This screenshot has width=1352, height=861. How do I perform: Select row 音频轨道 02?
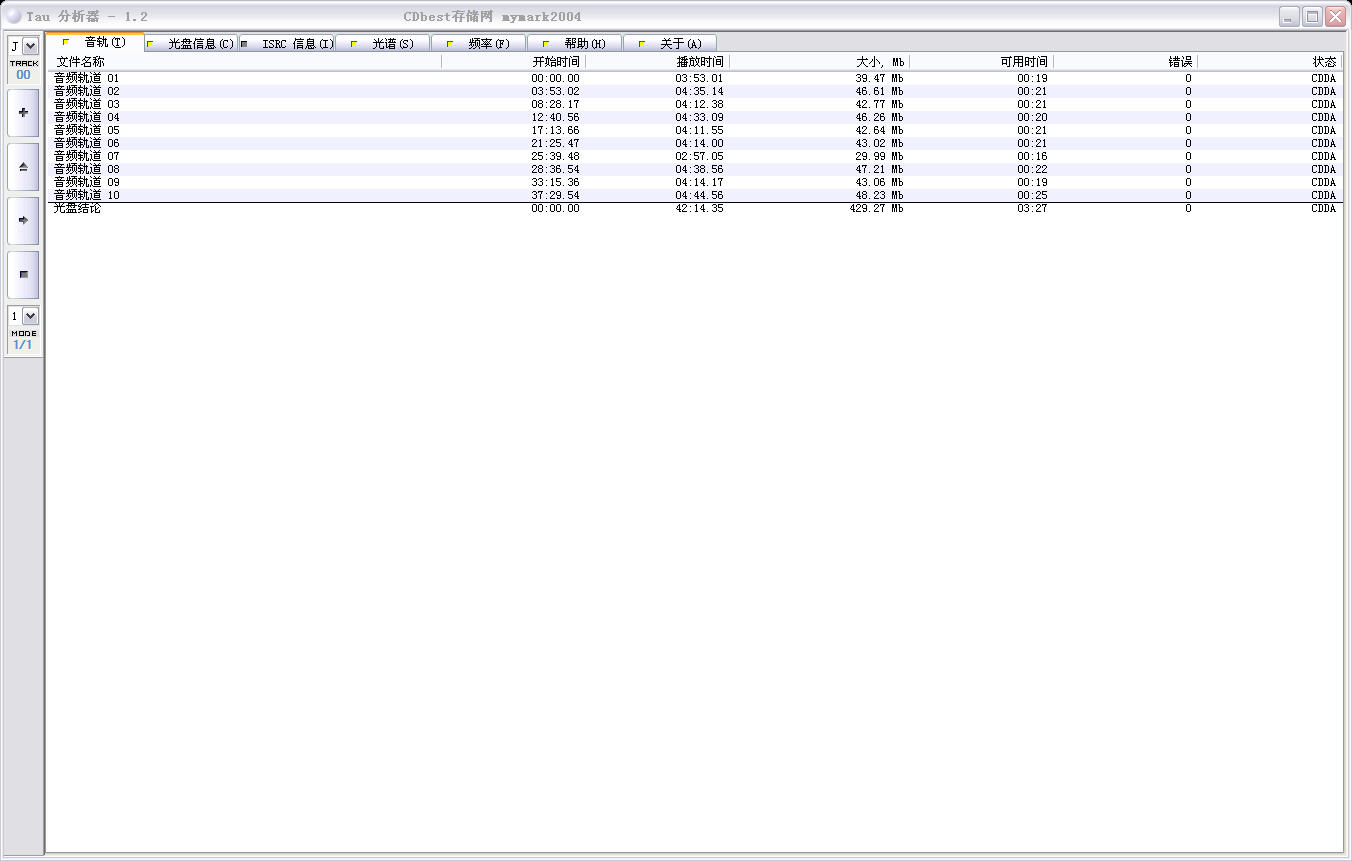pyautogui.click(x=695, y=91)
